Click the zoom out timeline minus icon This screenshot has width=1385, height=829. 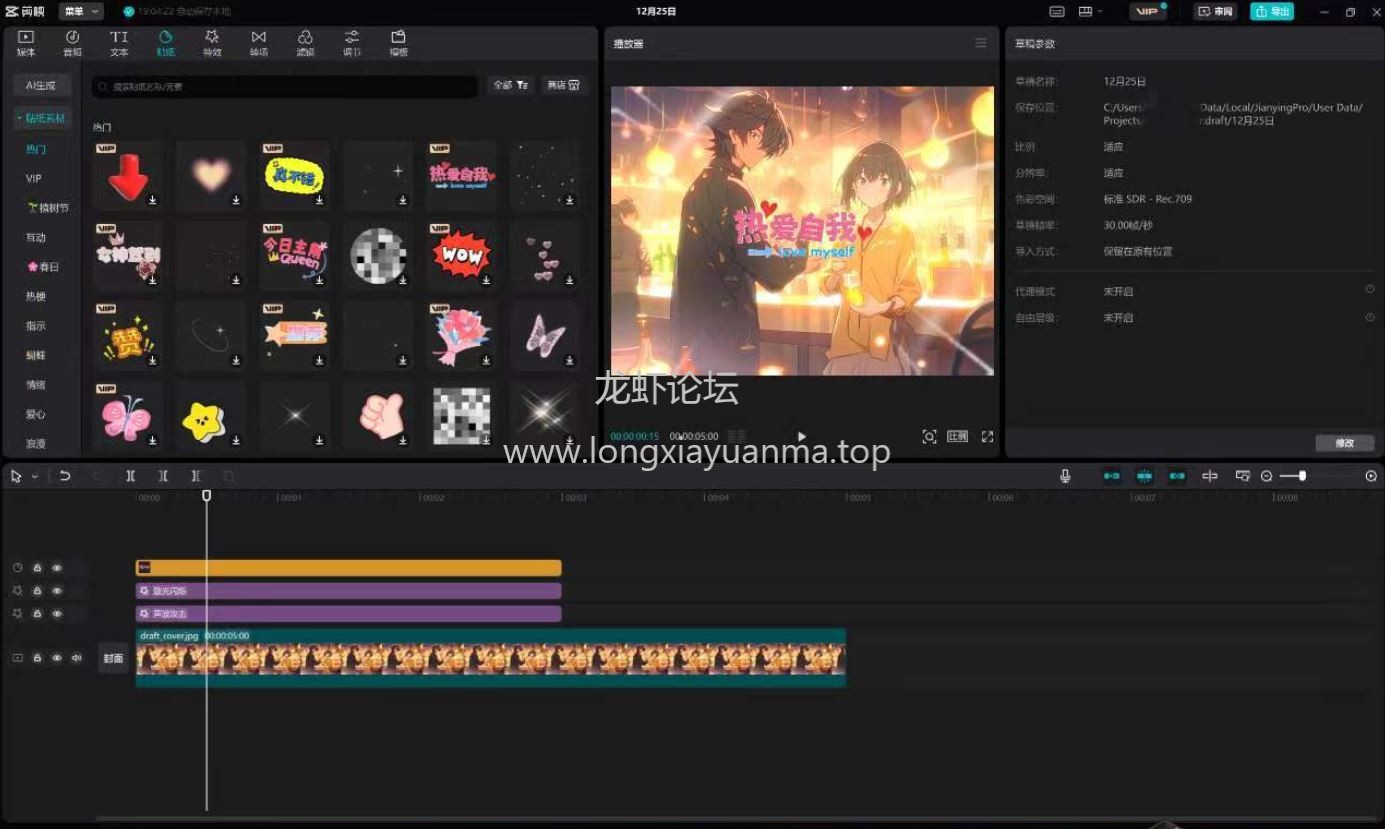(1267, 476)
